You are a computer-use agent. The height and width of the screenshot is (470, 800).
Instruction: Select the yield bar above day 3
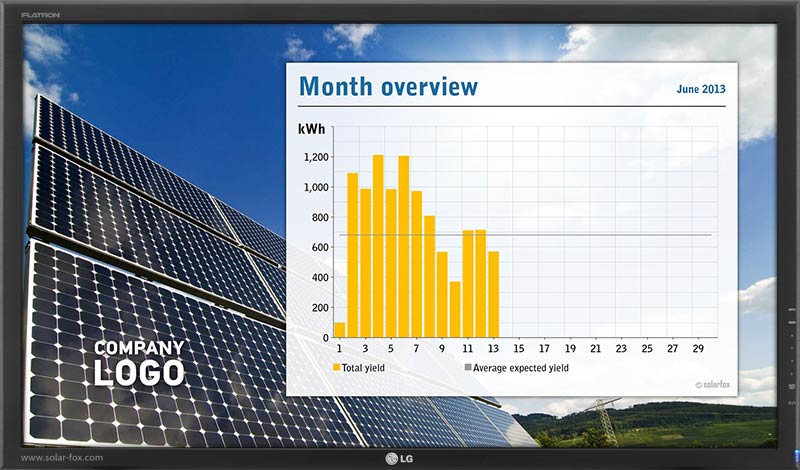pos(365,263)
